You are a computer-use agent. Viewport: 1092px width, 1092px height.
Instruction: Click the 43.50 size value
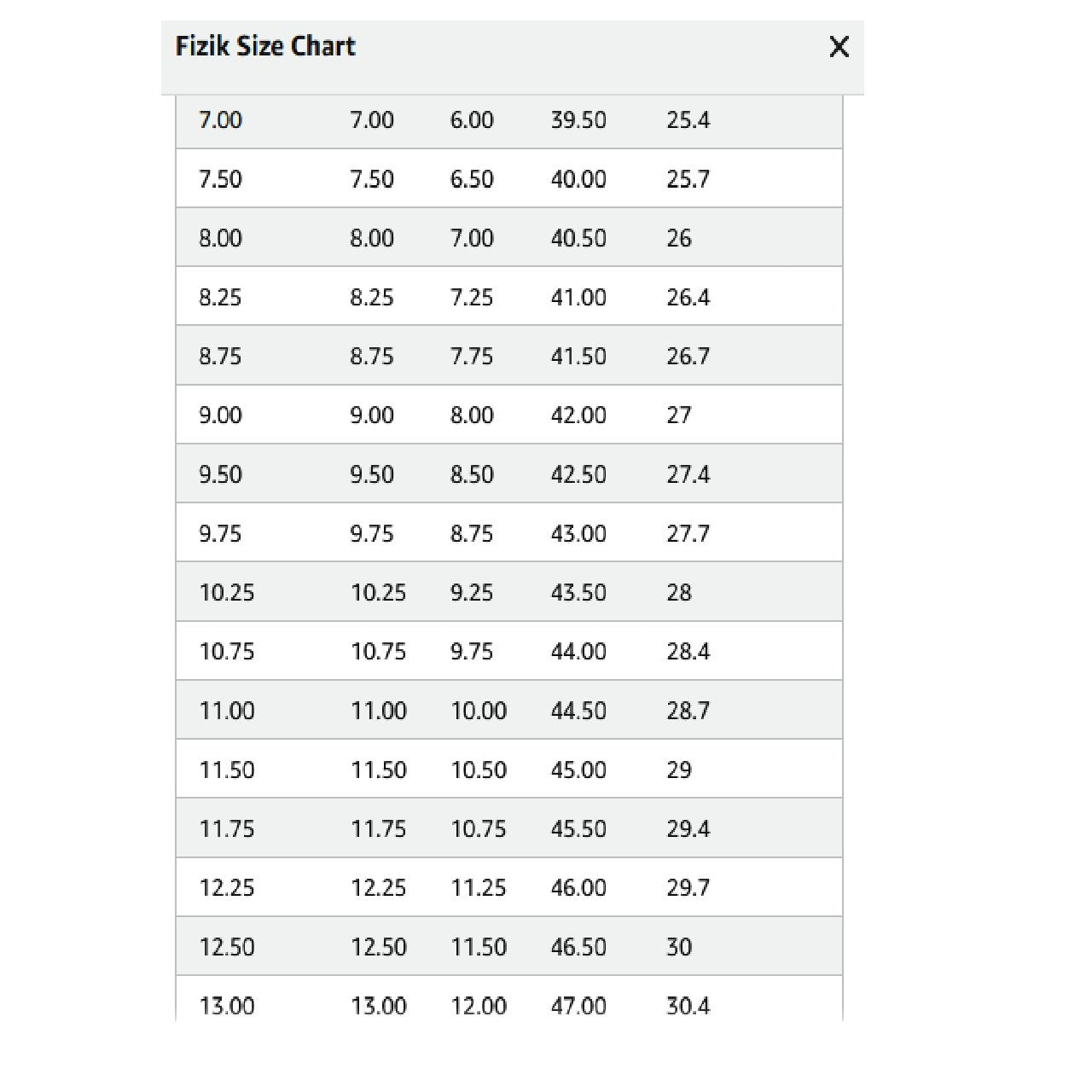(578, 593)
